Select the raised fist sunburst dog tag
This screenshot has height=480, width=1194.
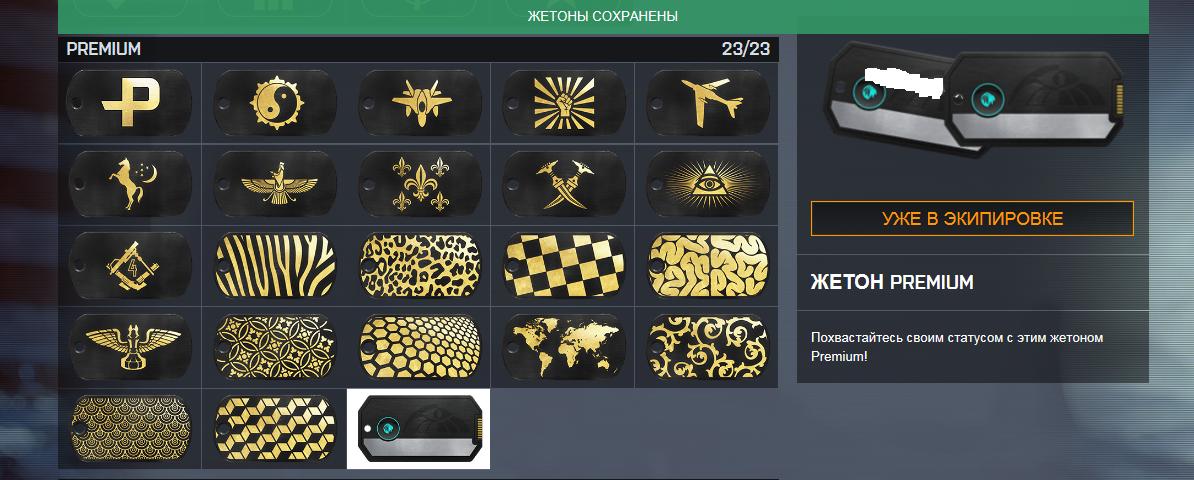(563, 103)
